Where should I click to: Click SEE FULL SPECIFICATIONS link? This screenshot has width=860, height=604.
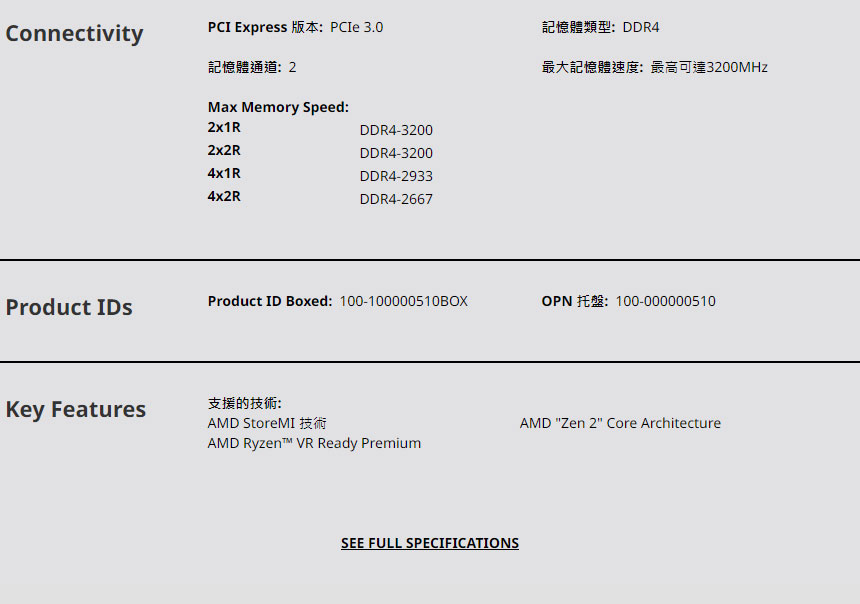pyautogui.click(x=429, y=543)
